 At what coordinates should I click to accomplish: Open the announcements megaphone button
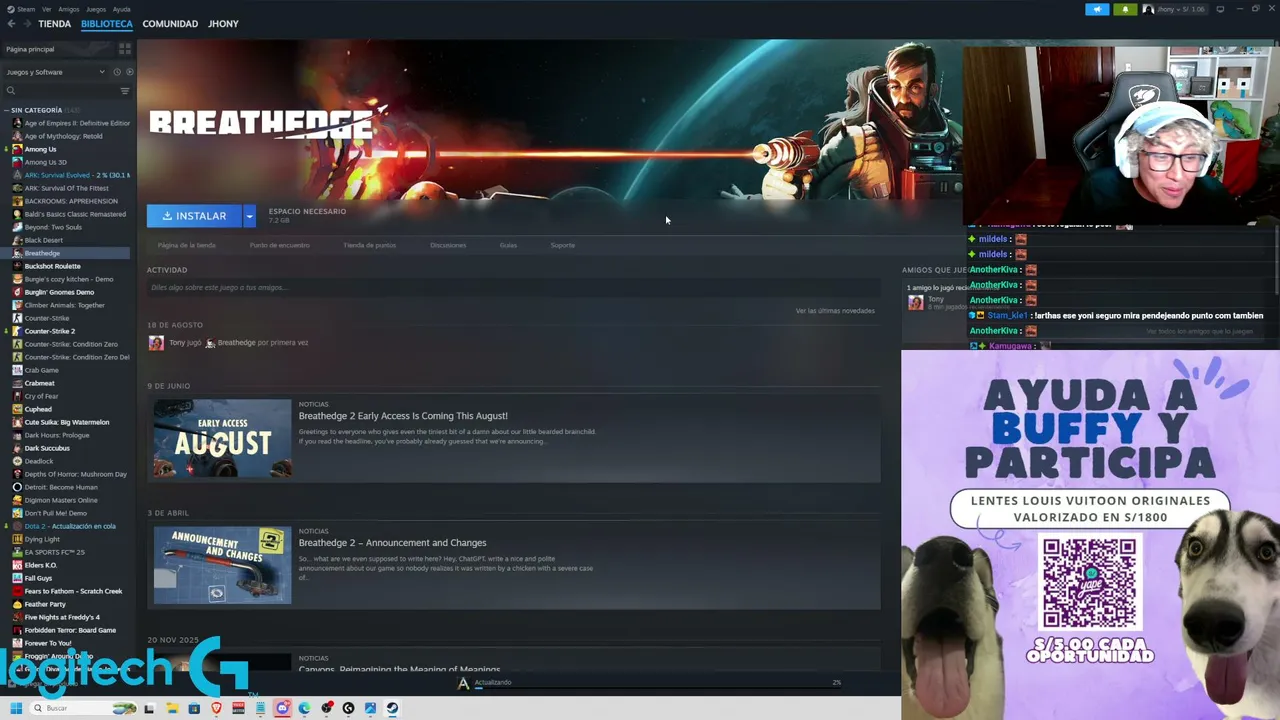click(x=1097, y=9)
